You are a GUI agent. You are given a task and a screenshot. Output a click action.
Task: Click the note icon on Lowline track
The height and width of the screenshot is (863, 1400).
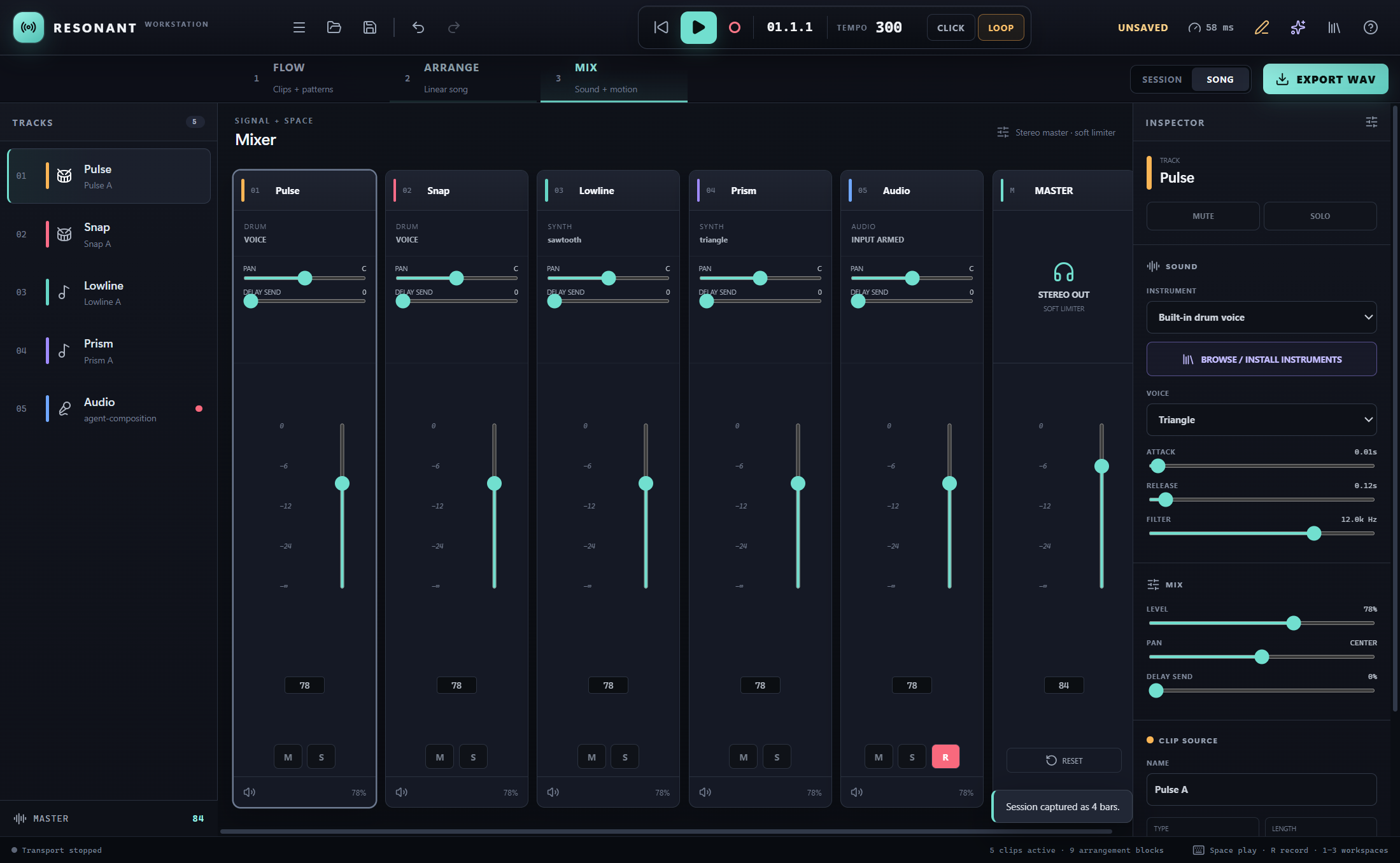coord(64,292)
